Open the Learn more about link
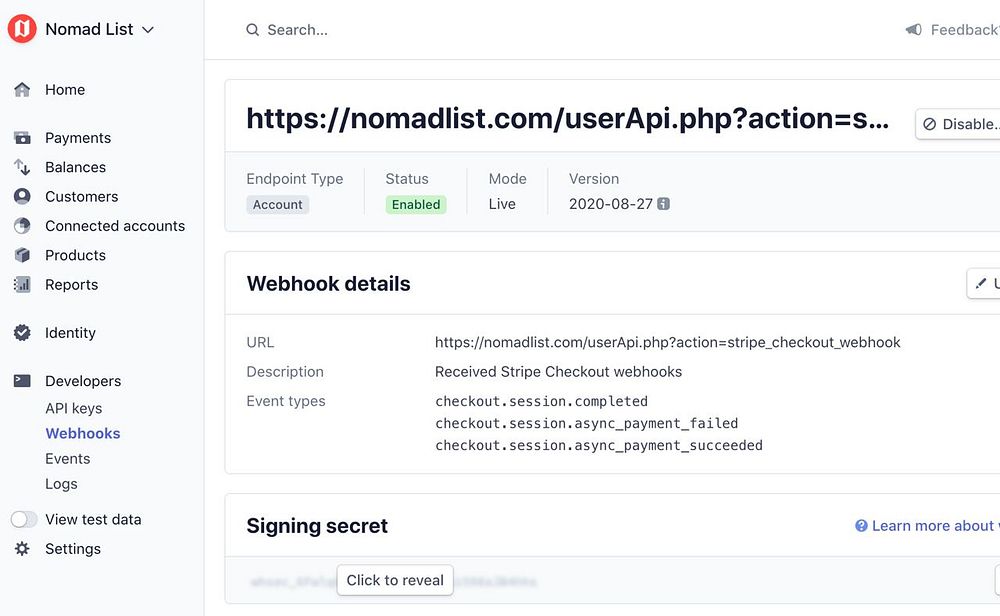 click(930, 526)
